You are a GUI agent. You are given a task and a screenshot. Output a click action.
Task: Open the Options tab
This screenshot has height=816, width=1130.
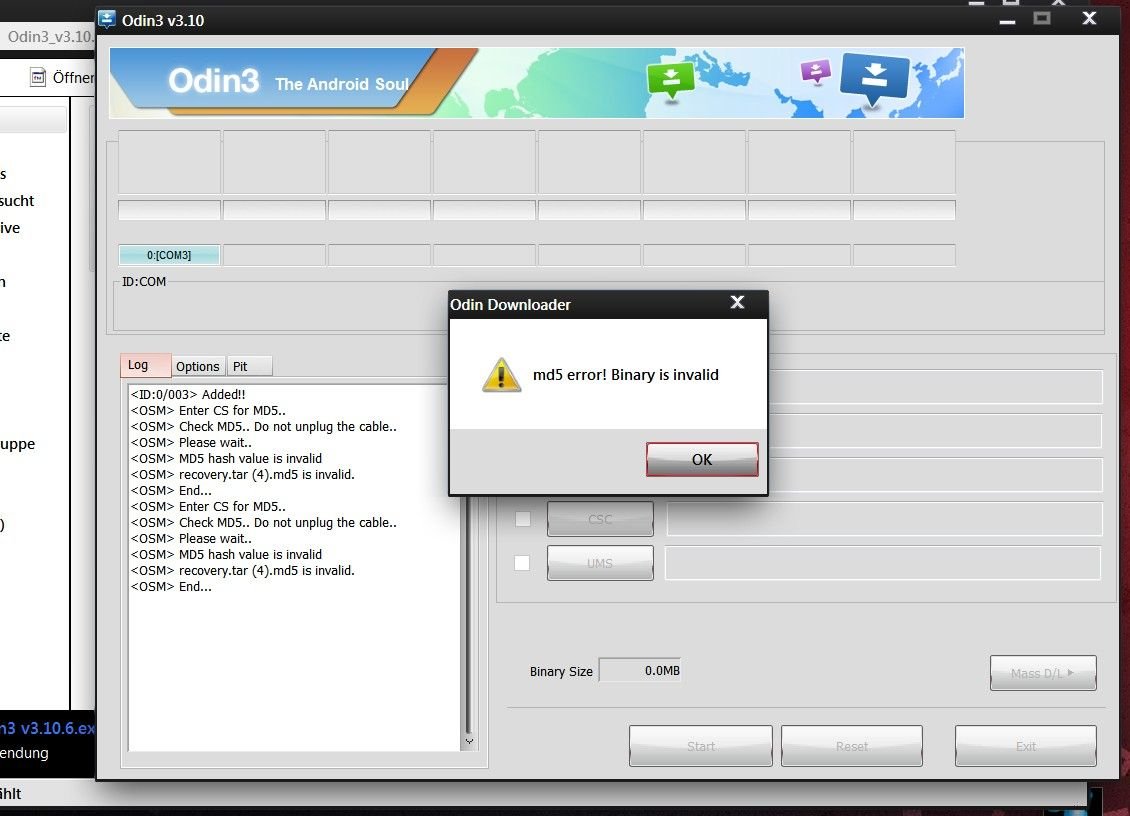197,366
